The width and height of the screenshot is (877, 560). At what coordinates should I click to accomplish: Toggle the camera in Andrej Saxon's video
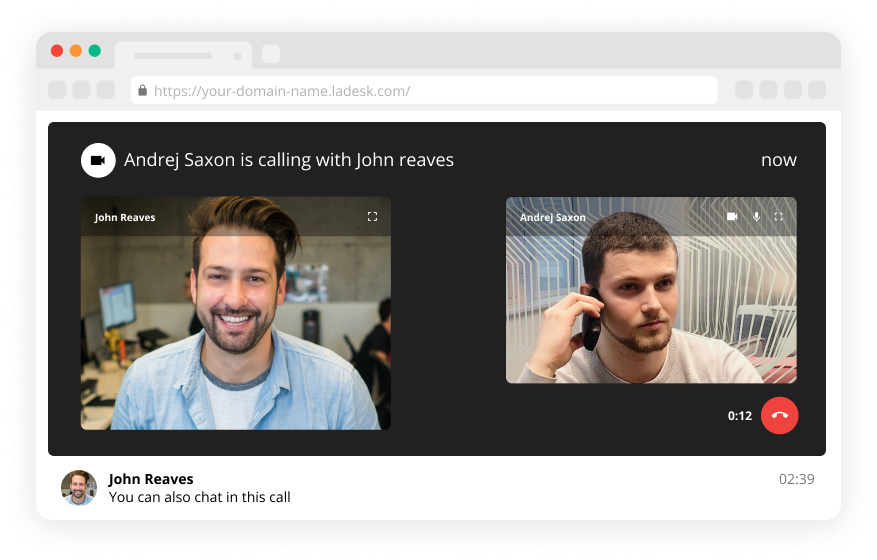tap(732, 216)
